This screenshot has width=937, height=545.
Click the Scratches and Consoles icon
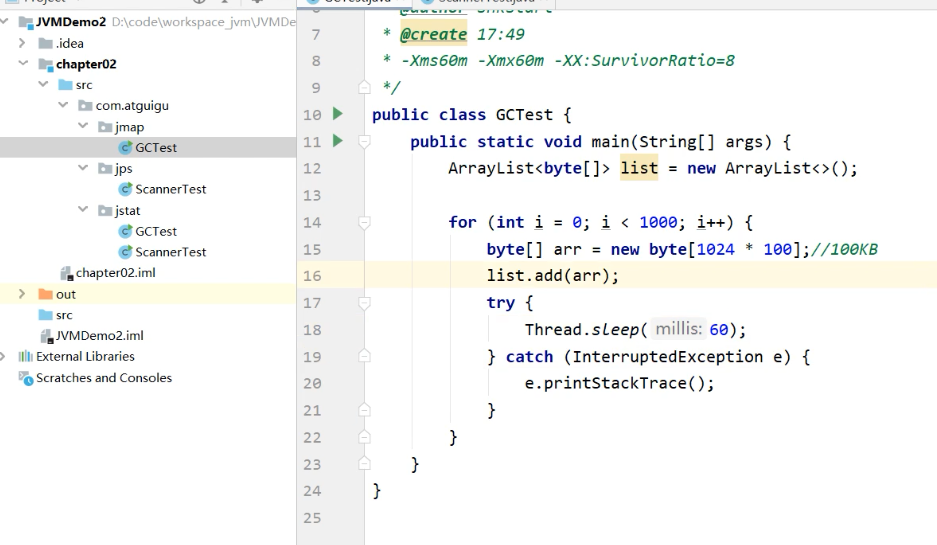(26, 378)
